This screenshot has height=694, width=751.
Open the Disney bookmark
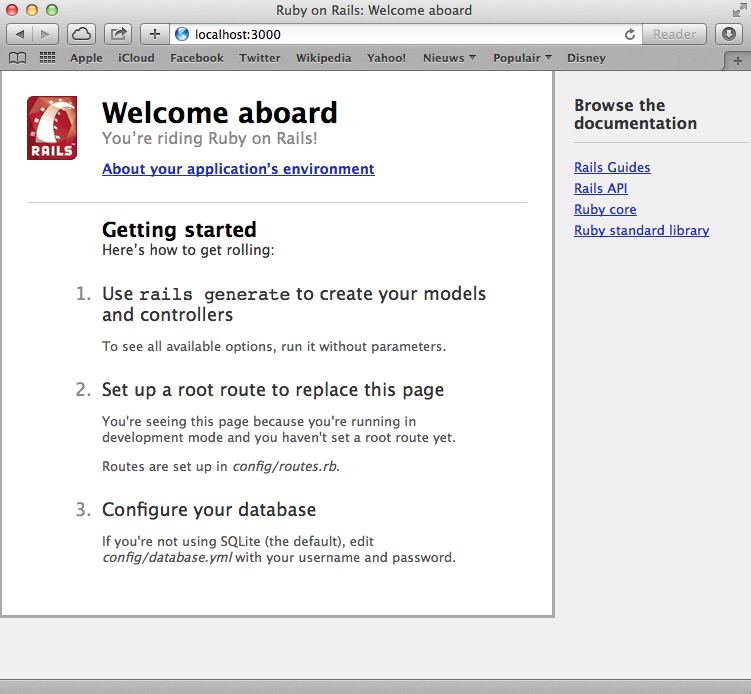coord(586,58)
